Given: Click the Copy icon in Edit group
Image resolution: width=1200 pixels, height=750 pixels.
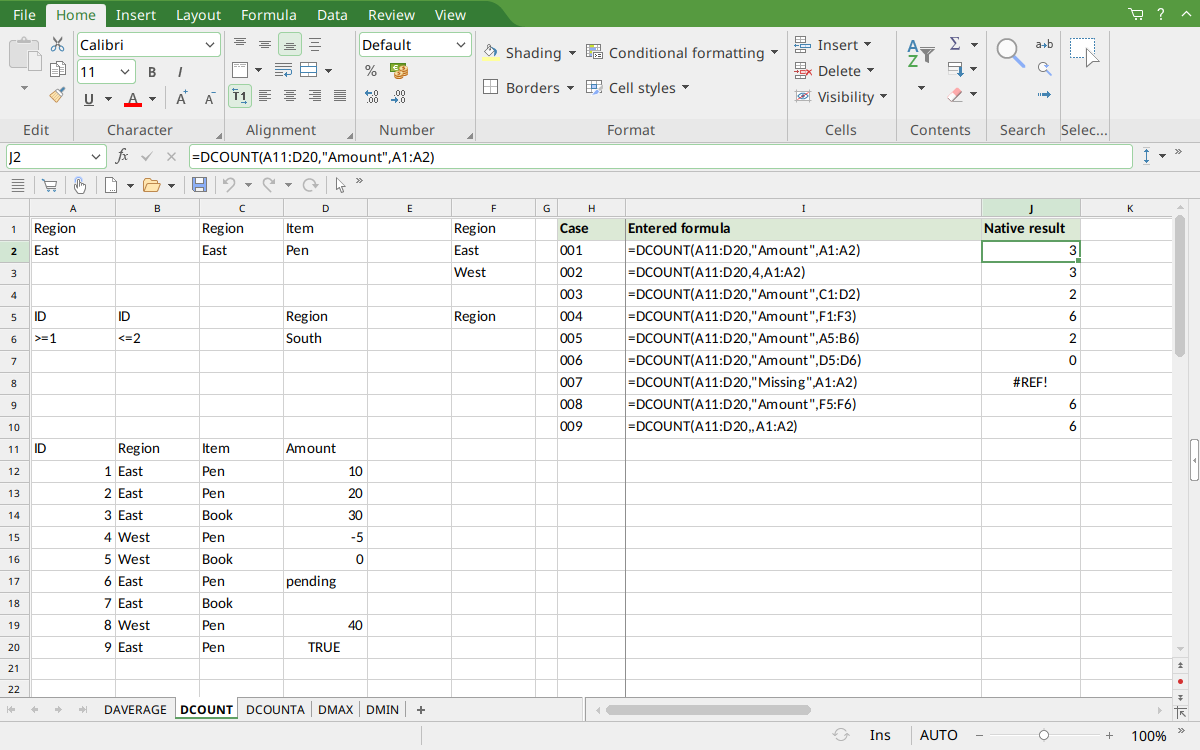Looking at the screenshot, I should point(57,70).
